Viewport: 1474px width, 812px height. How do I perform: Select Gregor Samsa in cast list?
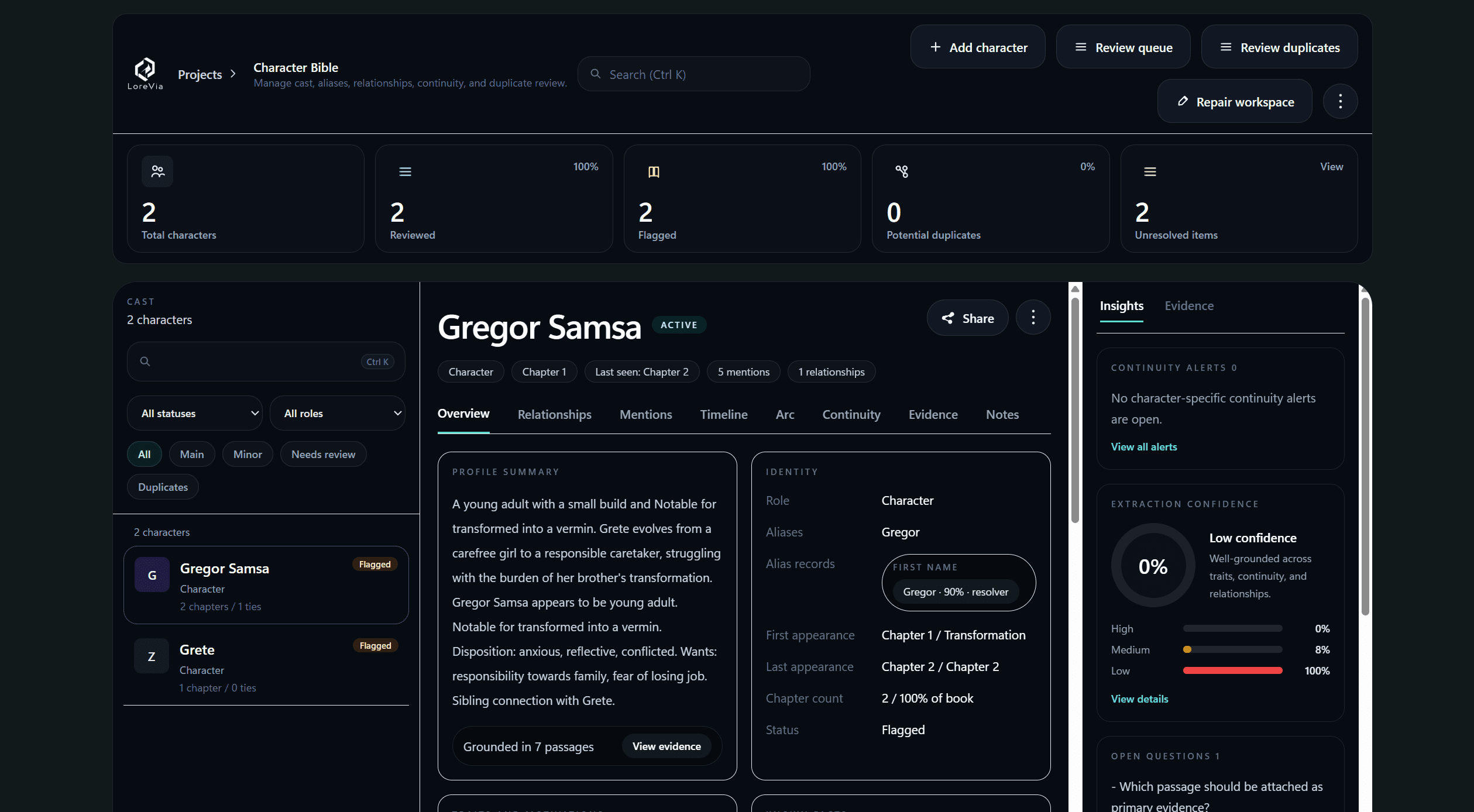click(266, 585)
